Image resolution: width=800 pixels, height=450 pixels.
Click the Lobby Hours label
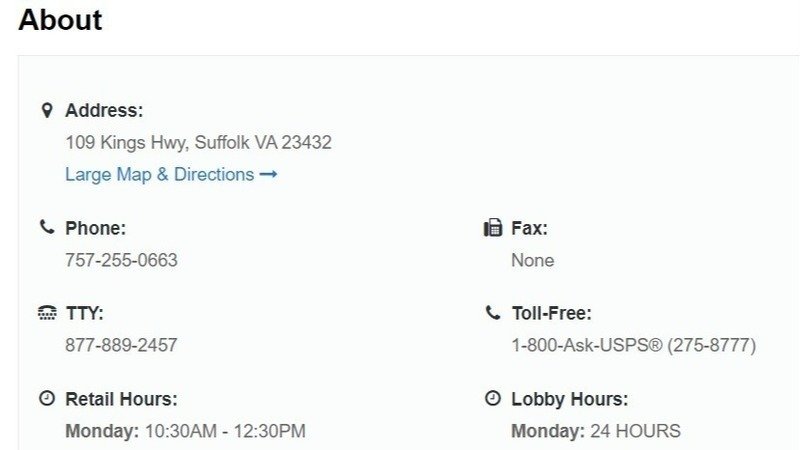coord(570,399)
